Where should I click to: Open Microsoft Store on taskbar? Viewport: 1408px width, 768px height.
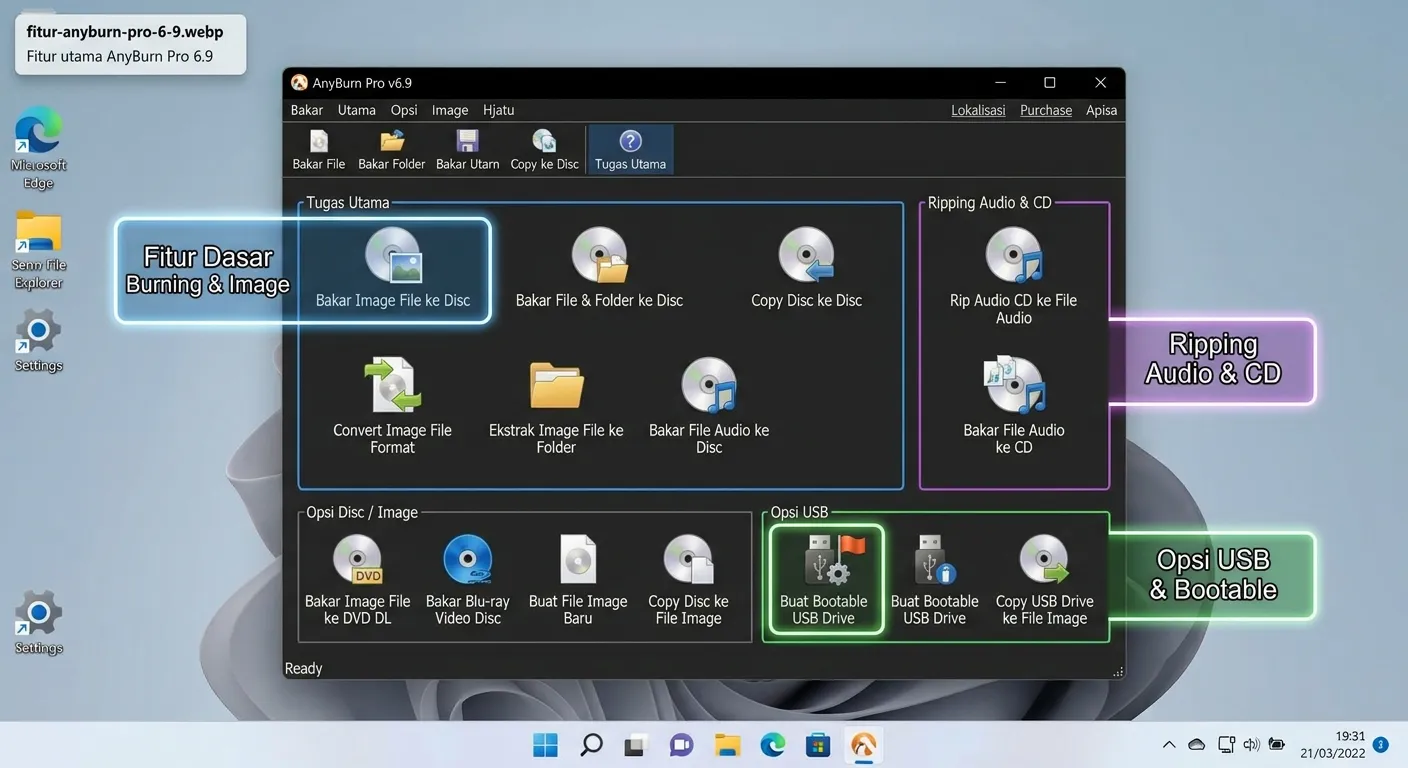[x=818, y=745]
